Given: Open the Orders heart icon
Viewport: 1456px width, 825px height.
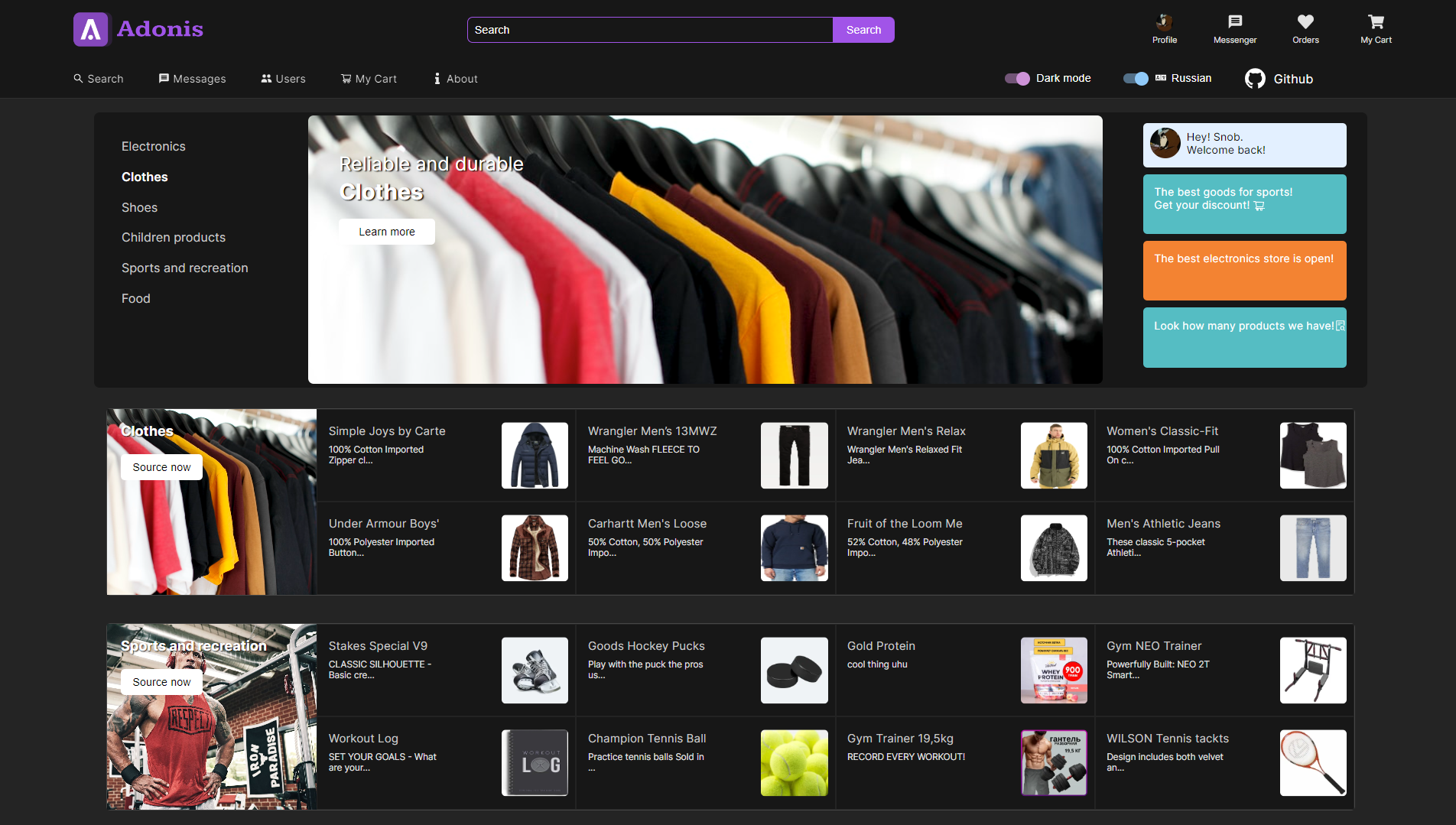Looking at the screenshot, I should [x=1305, y=21].
